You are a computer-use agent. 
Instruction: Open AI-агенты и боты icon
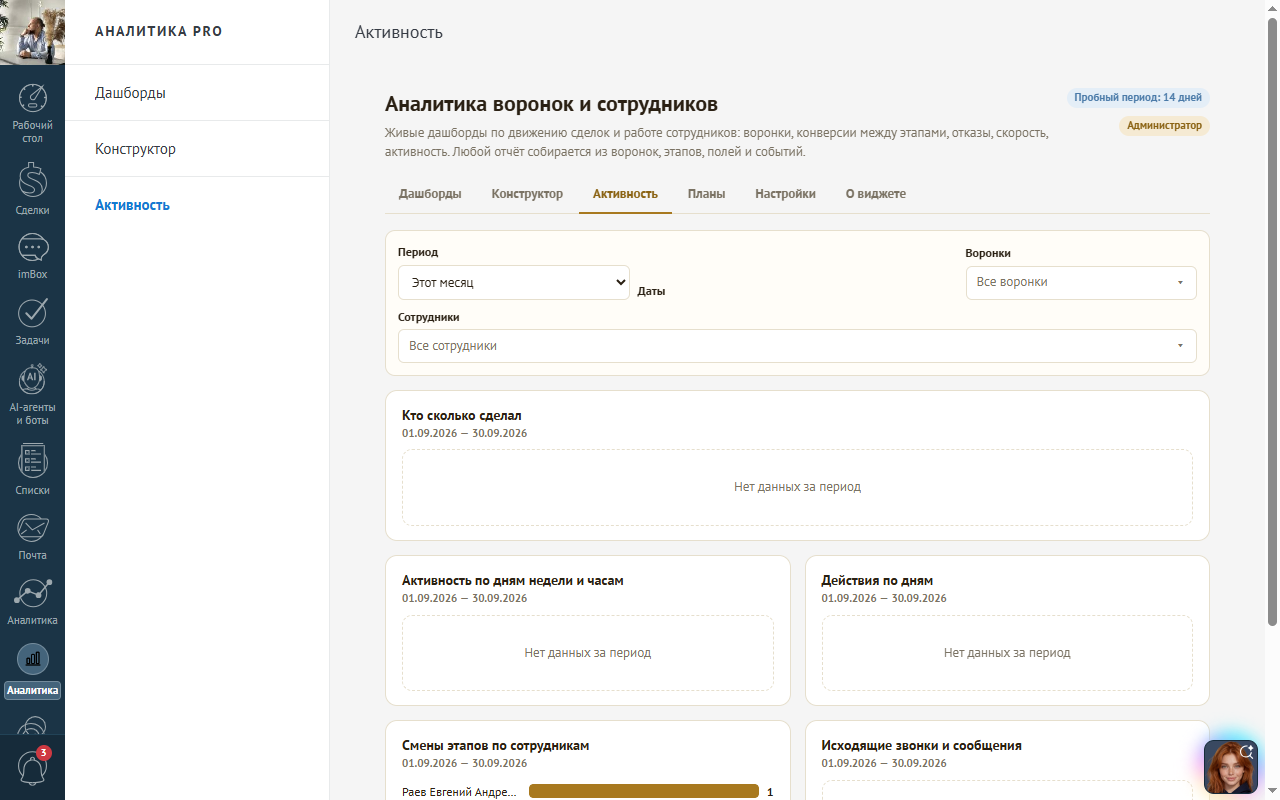[32, 379]
